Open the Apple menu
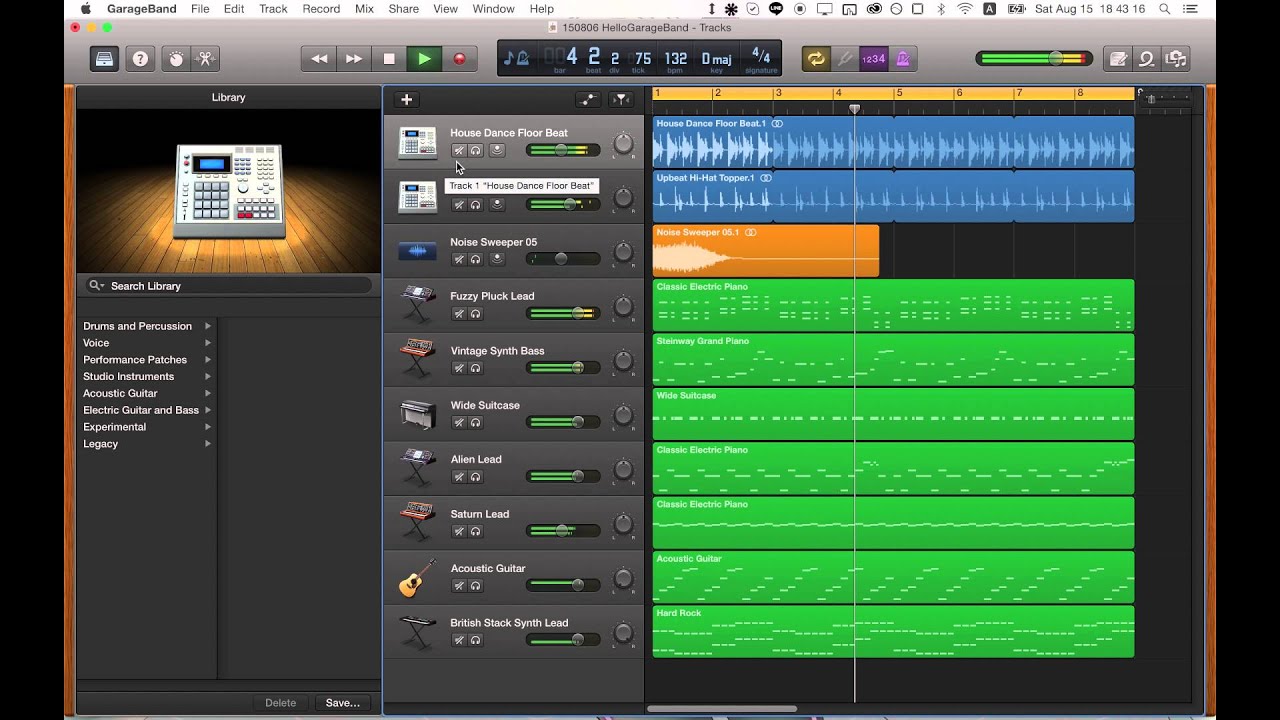 pos(85,9)
